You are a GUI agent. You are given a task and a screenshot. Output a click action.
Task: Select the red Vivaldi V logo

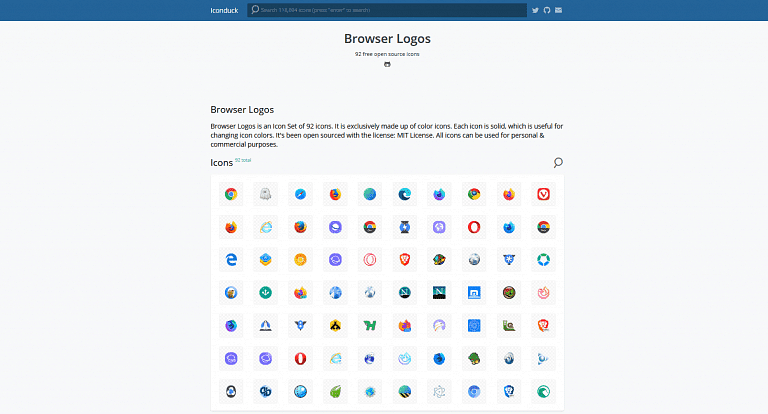[x=544, y=195]
